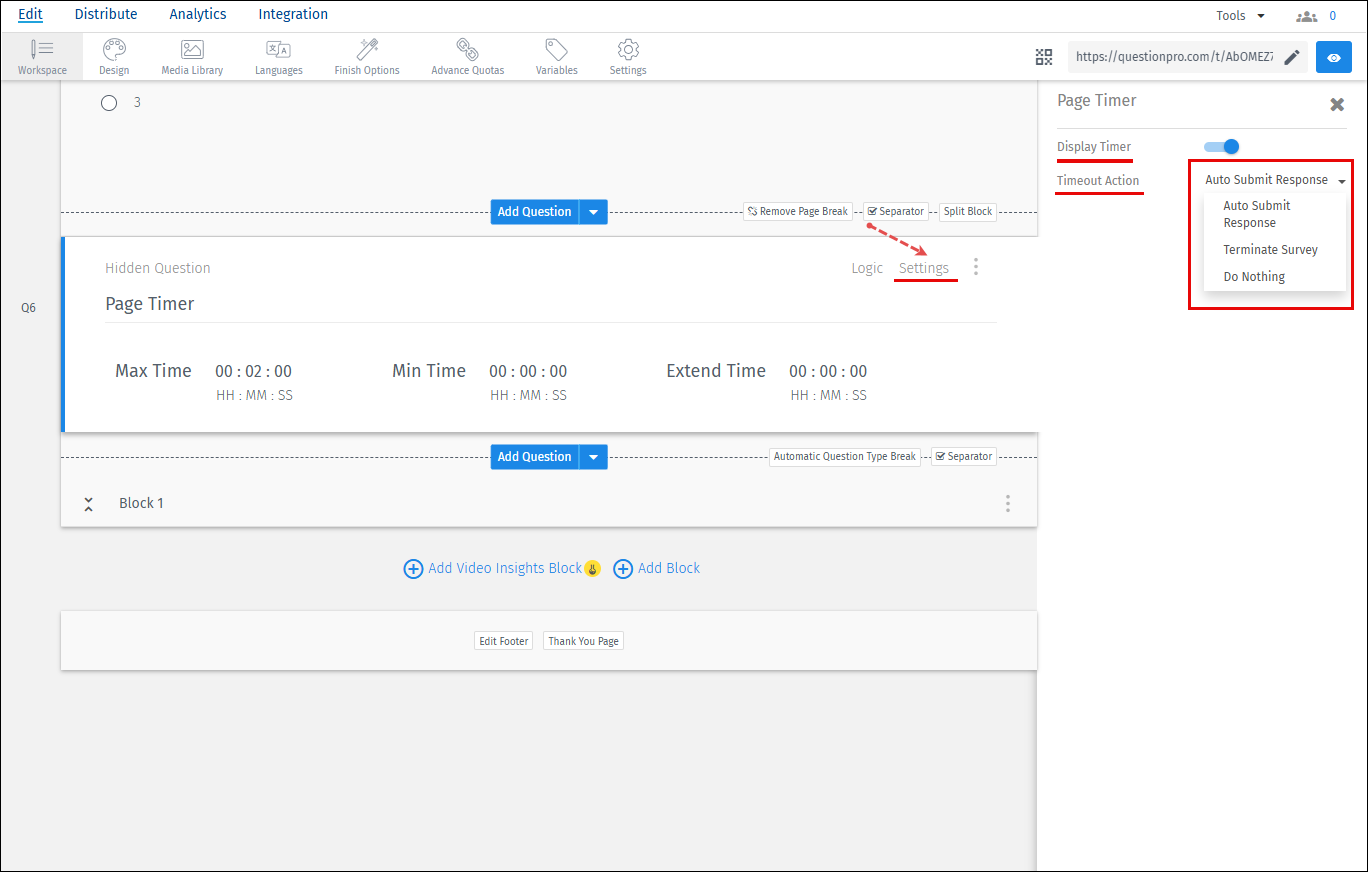The height and width of the screenshot is (872, 1368).
Task: Open the Media Library
Action: 191,55
